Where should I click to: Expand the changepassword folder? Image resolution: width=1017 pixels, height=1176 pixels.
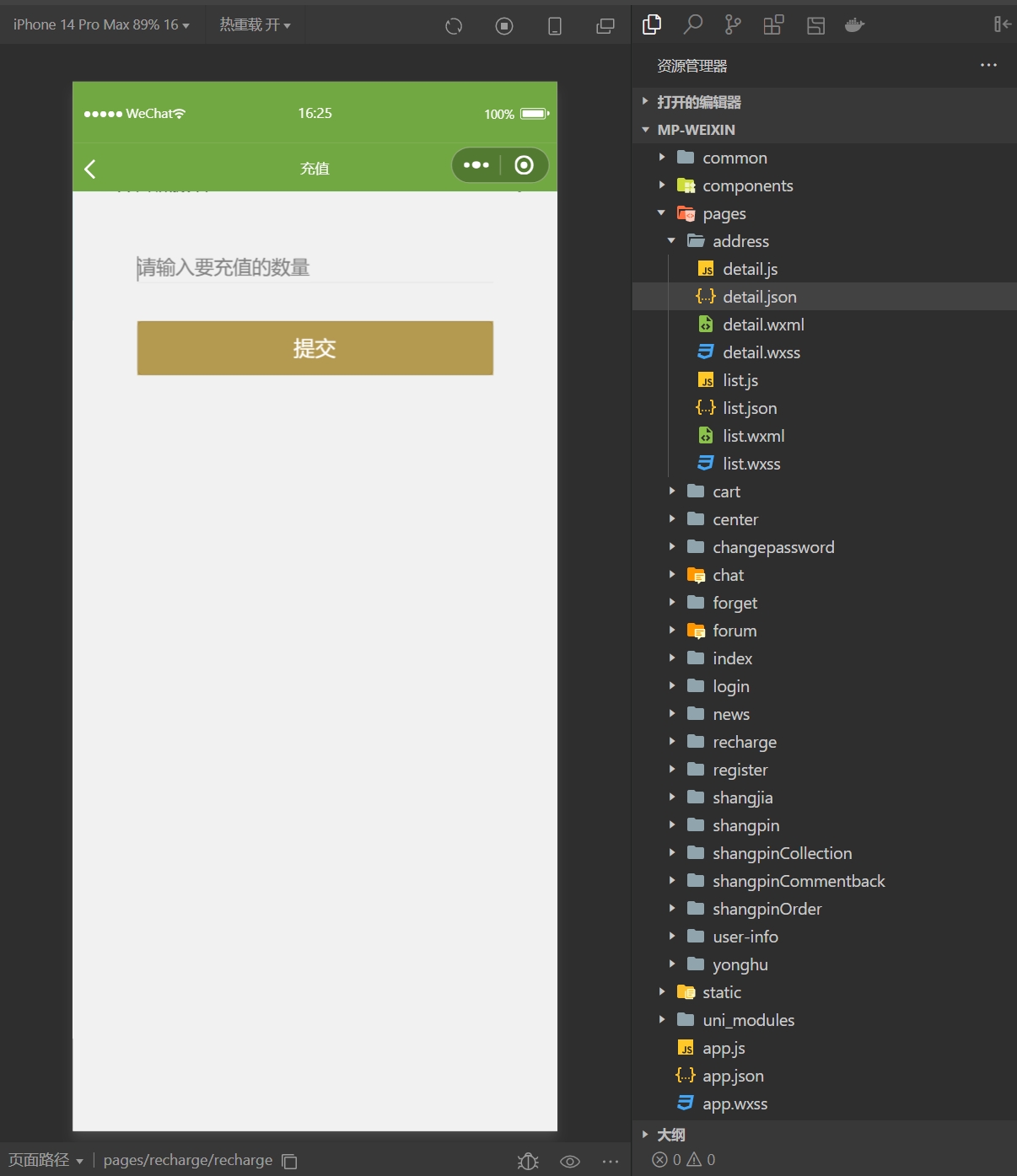tap(824, 547)
